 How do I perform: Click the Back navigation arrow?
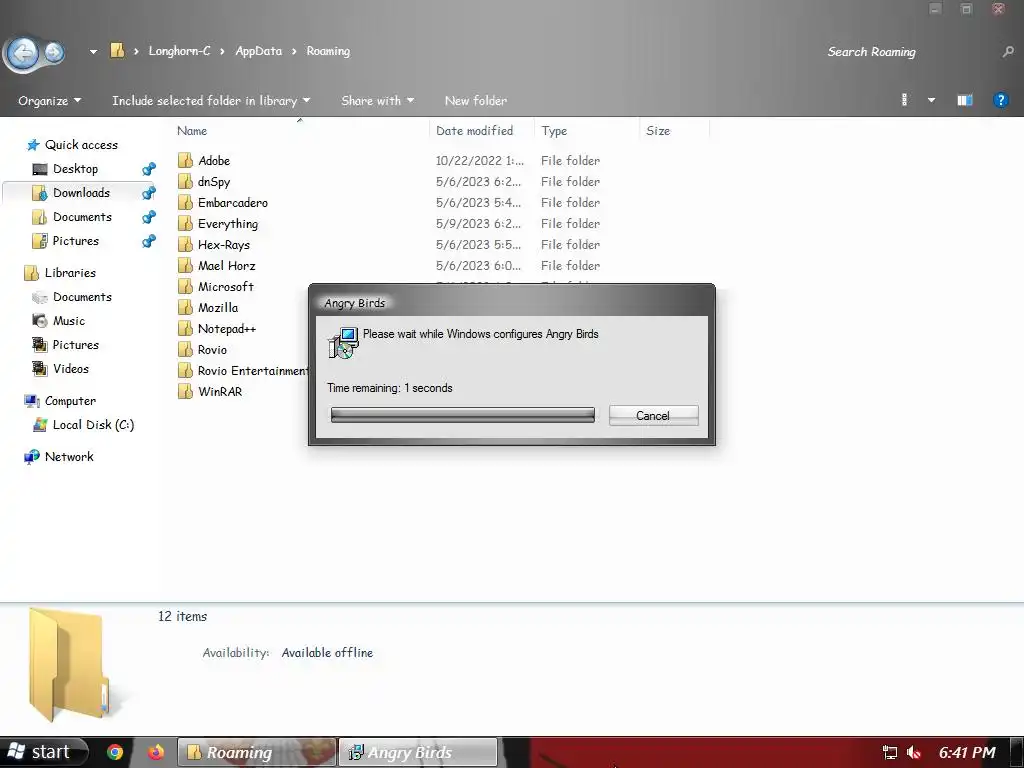[24, 52]
